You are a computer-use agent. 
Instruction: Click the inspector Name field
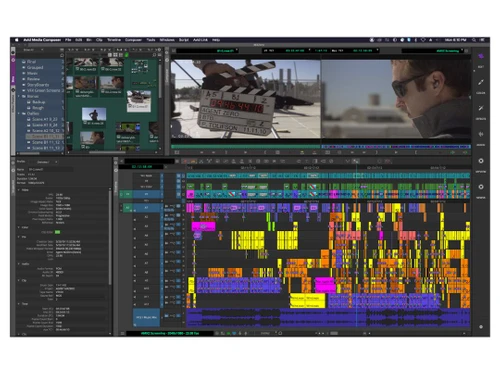click(x=51, y=169)
